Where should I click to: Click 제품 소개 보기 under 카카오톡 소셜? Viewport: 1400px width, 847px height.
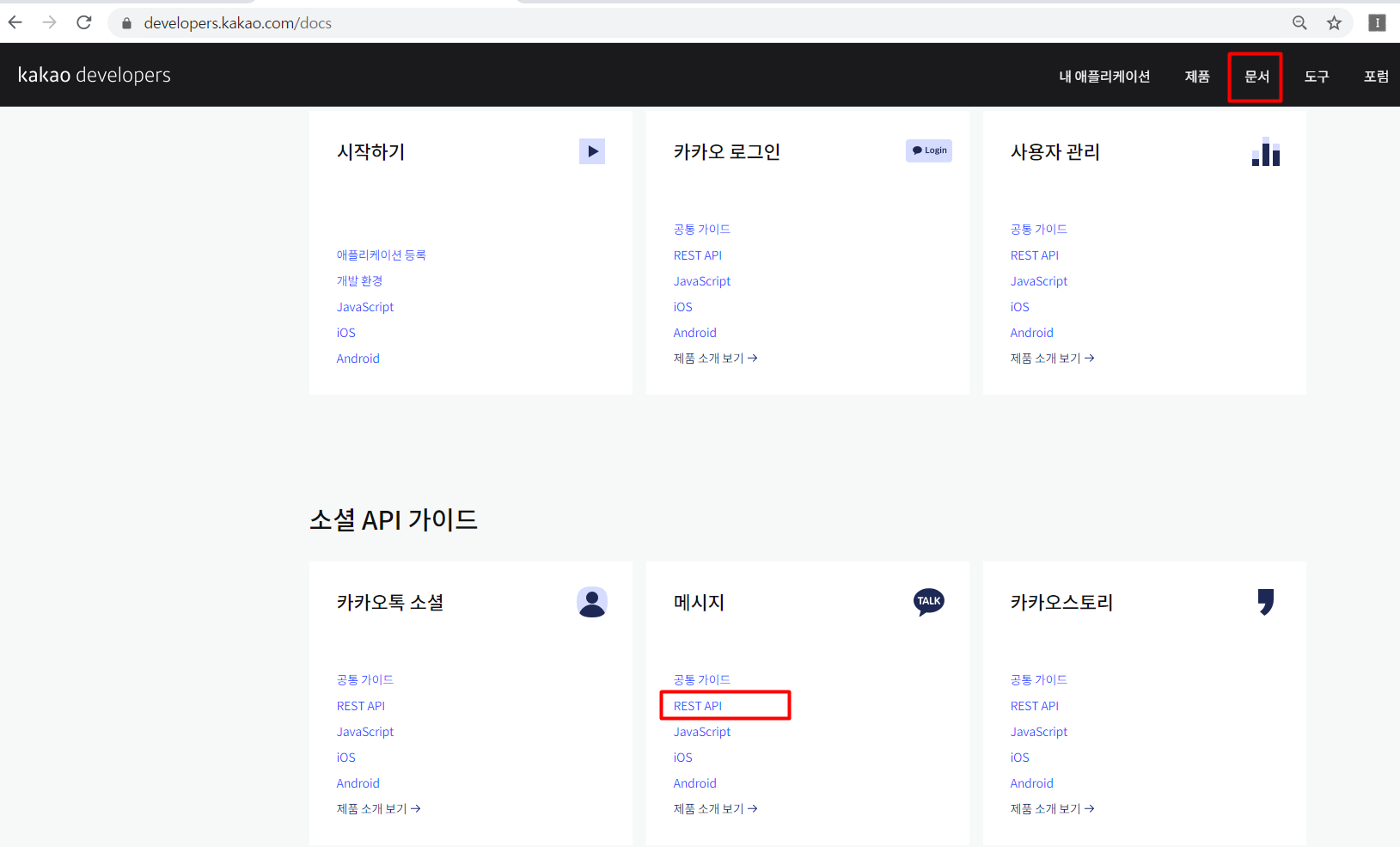pyautogui.click(x=379, y=809)
